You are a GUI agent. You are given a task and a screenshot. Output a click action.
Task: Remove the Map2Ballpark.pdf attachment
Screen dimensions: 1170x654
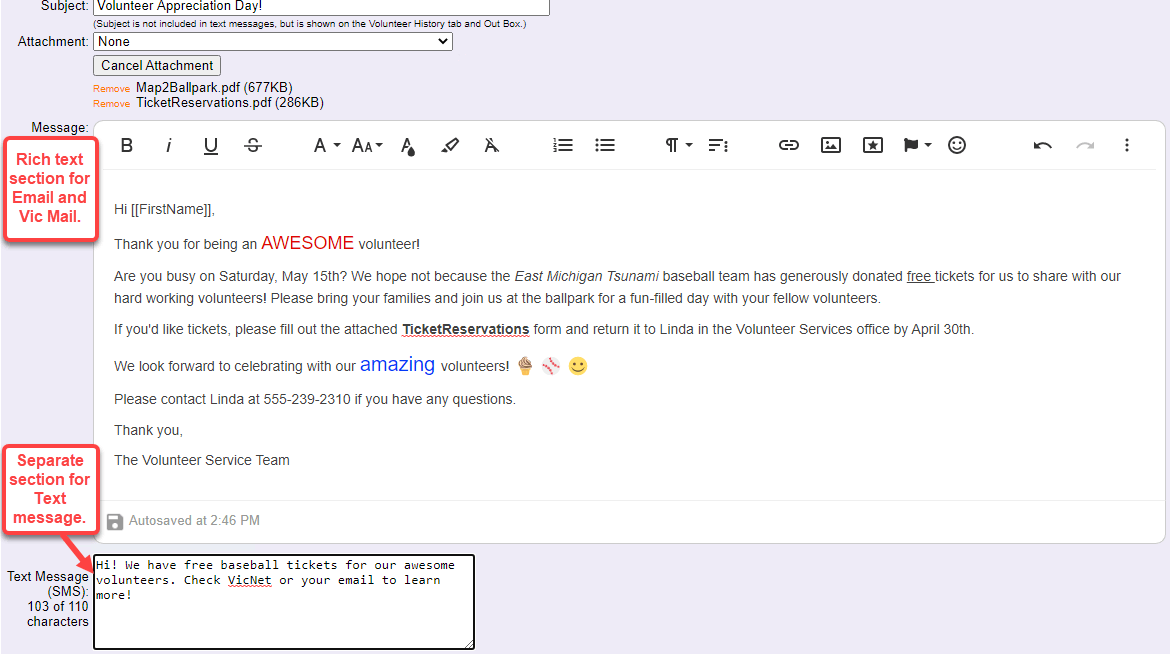pos(111,87)
